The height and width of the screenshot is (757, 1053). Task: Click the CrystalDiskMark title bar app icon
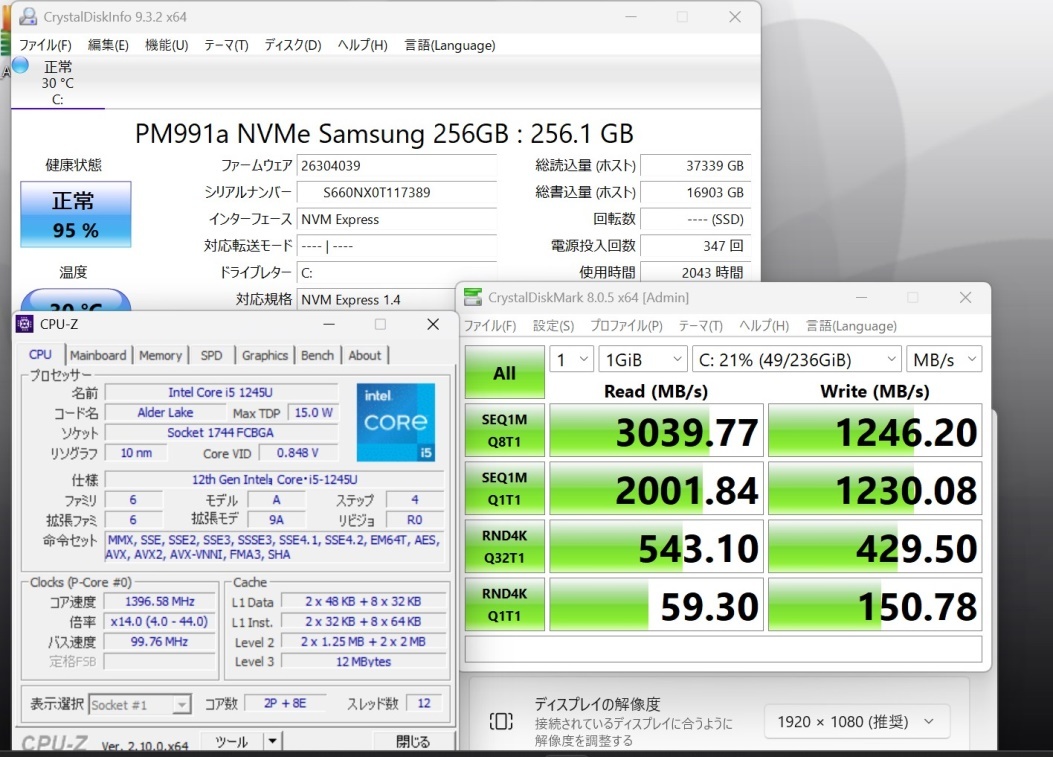[x=473, y=298]
